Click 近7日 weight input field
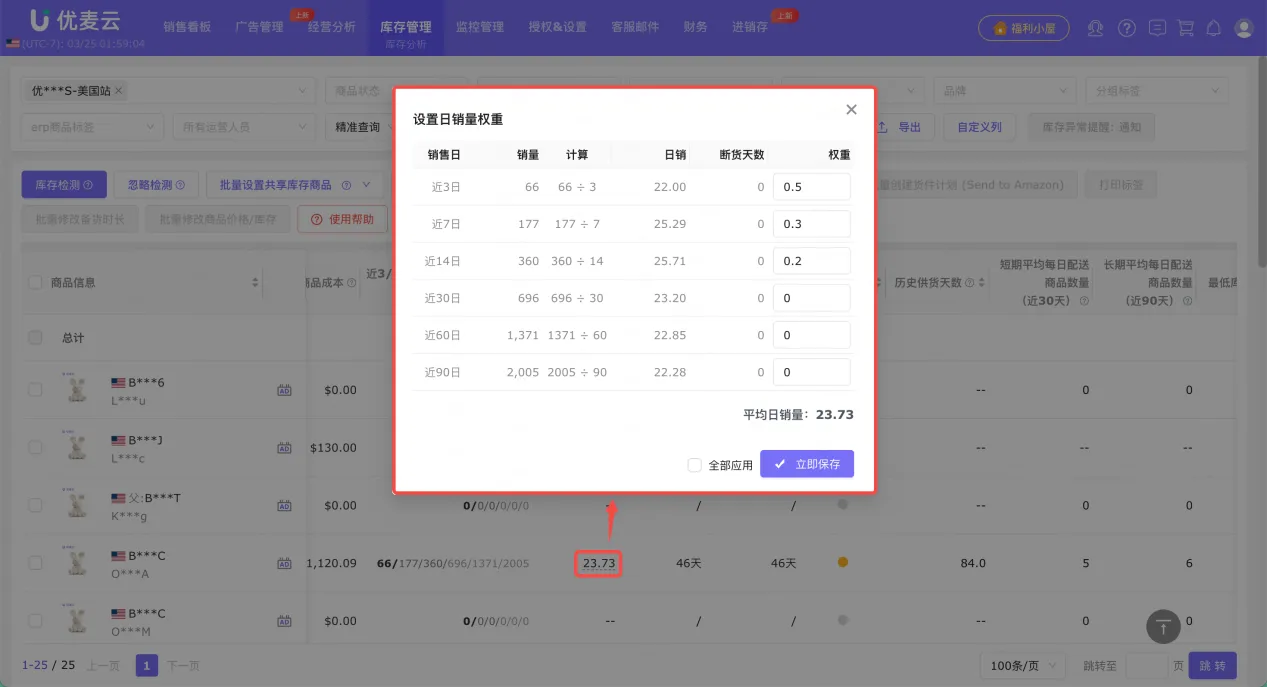 [812, 224]
